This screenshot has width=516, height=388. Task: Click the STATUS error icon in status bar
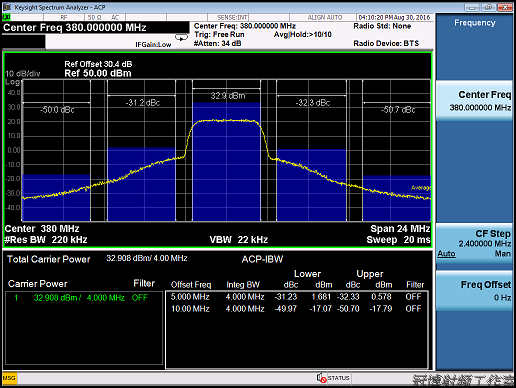click(x=321, y=378)
